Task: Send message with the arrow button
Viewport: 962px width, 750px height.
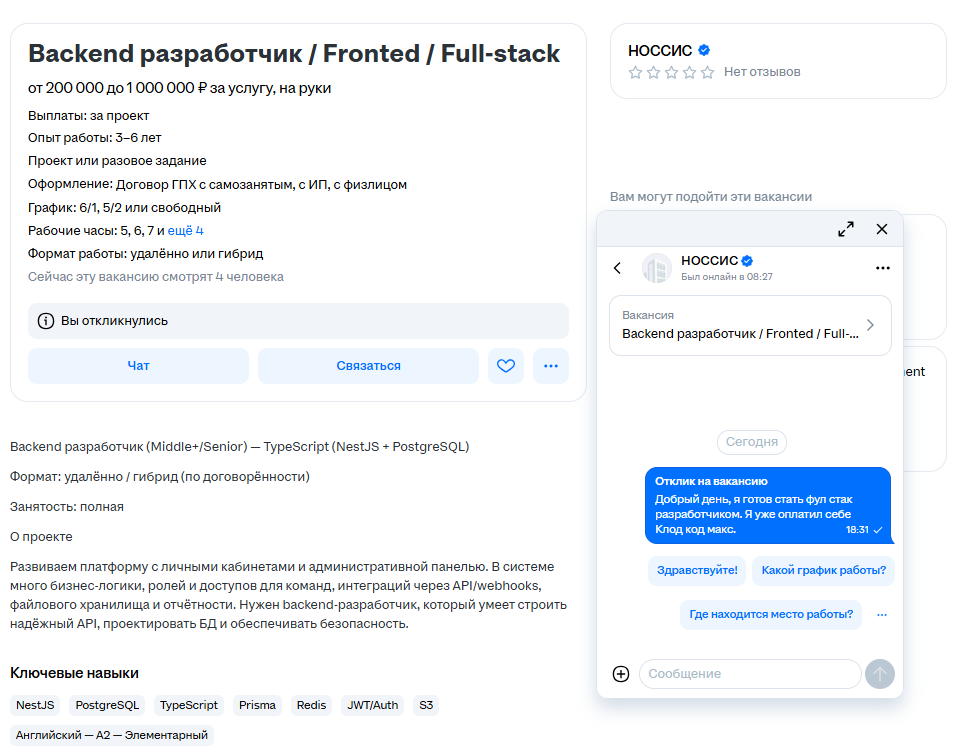Action: coord(880,674)
